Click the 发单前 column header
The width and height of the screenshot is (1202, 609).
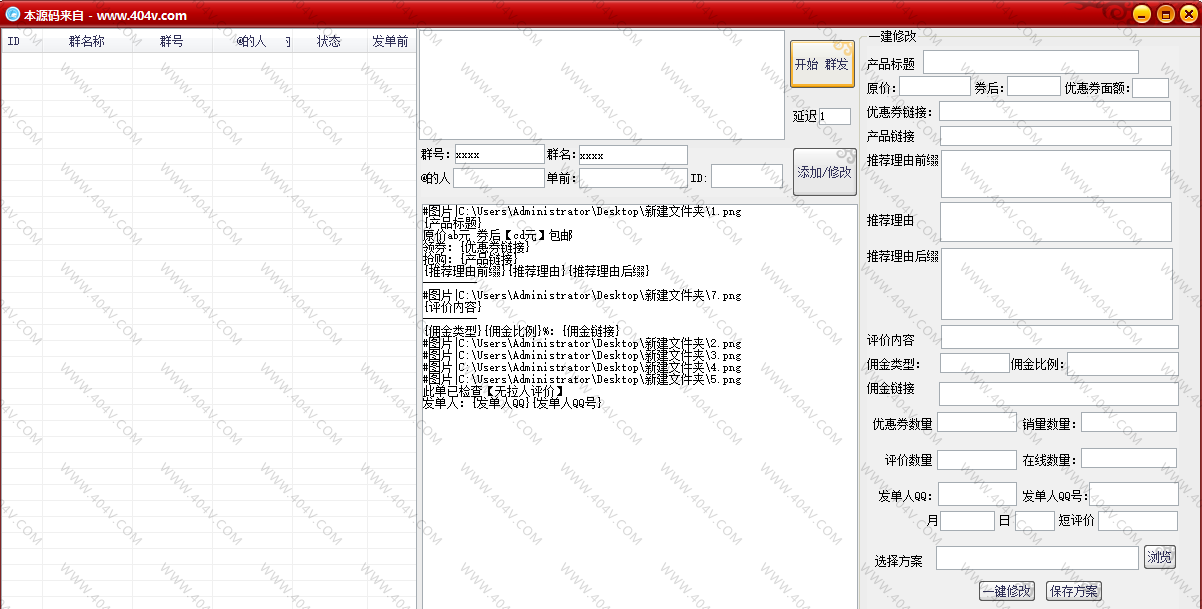click(389, 42)
